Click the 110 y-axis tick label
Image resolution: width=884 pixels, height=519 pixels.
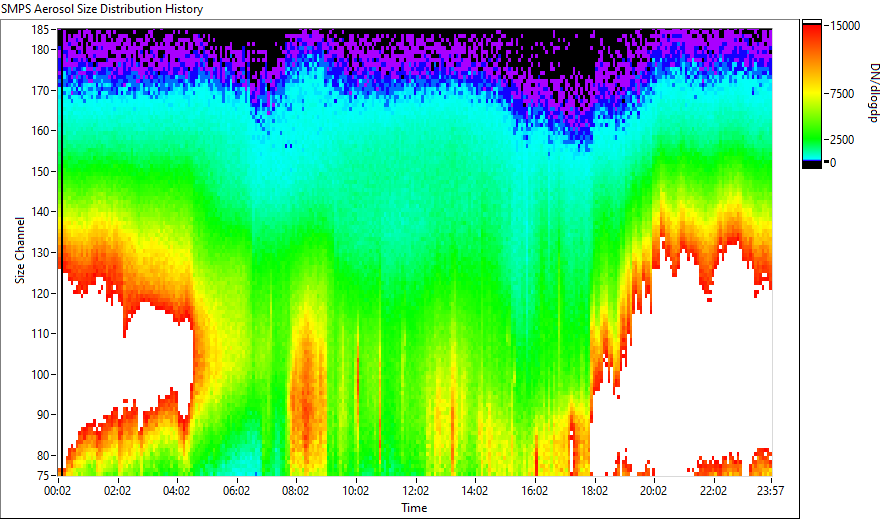point(39,334)
